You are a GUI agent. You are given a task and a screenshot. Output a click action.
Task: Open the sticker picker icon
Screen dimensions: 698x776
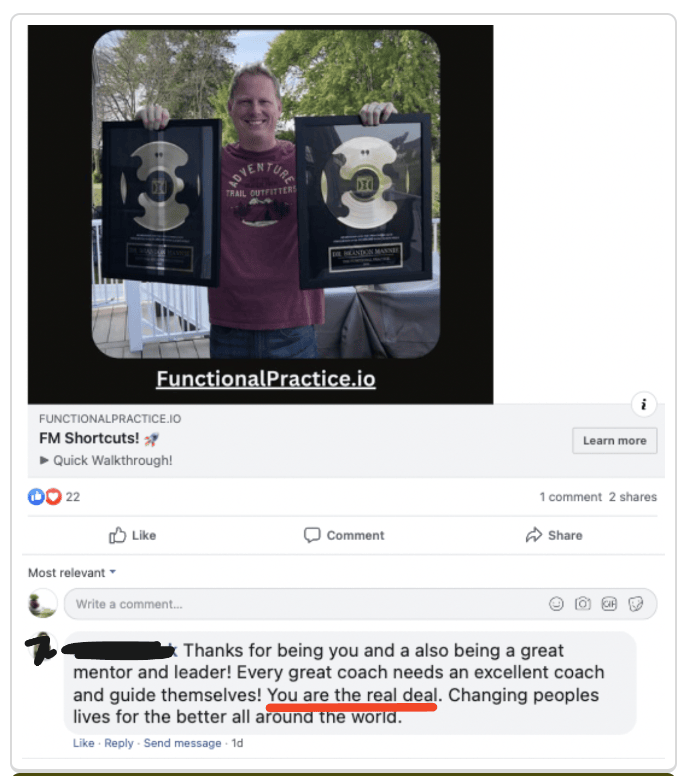[636, 604]
